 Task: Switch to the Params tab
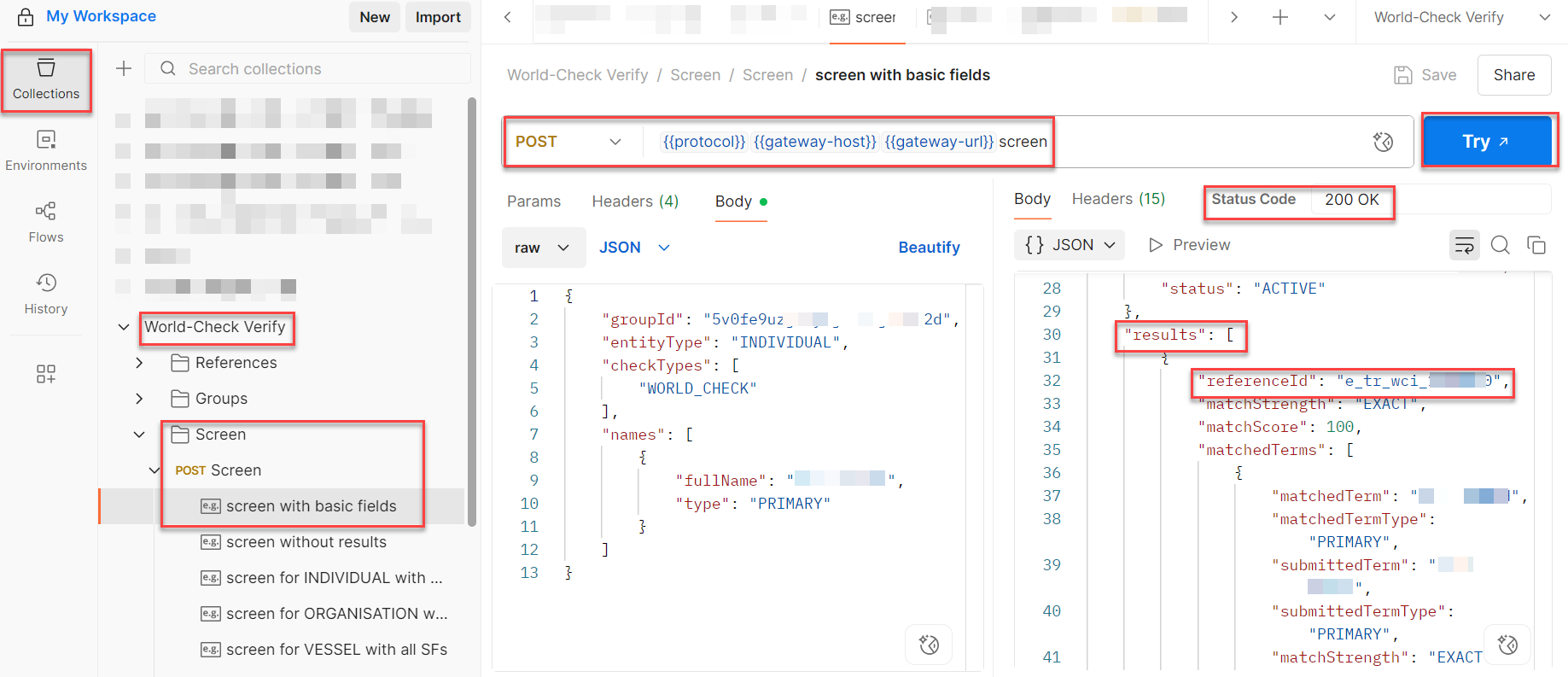point(533,201)
